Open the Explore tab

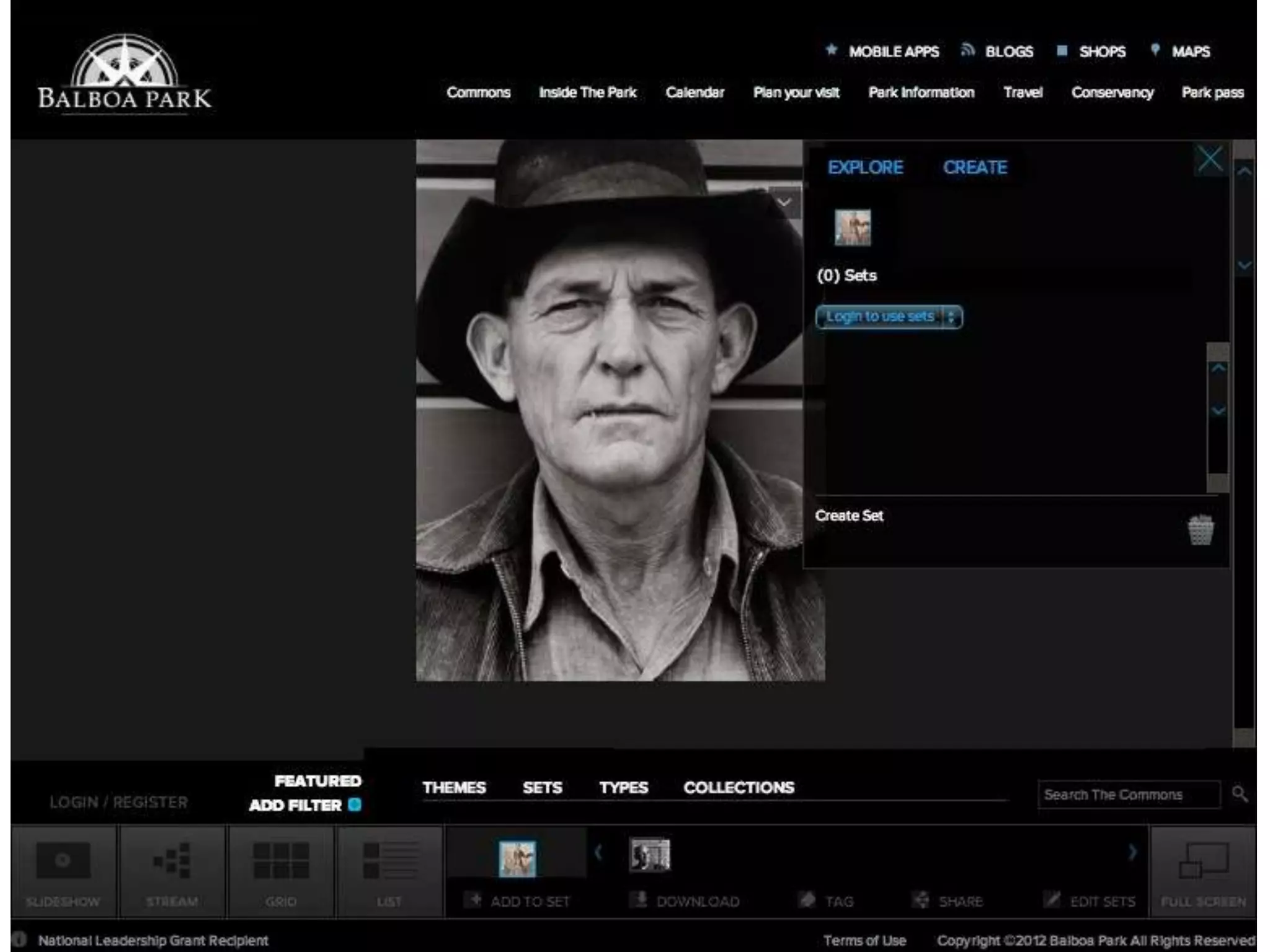click(865, 167)
